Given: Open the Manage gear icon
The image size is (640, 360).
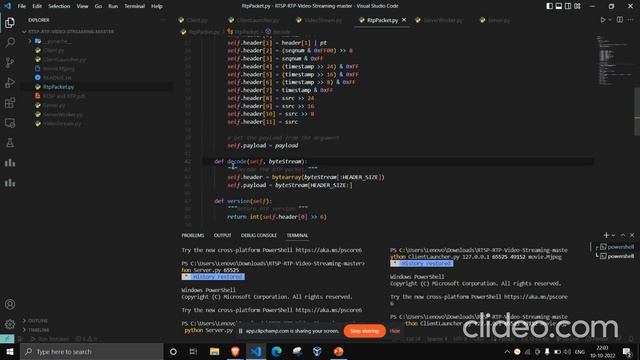Looking at the screenshot, I should click(x=10, y=324).
